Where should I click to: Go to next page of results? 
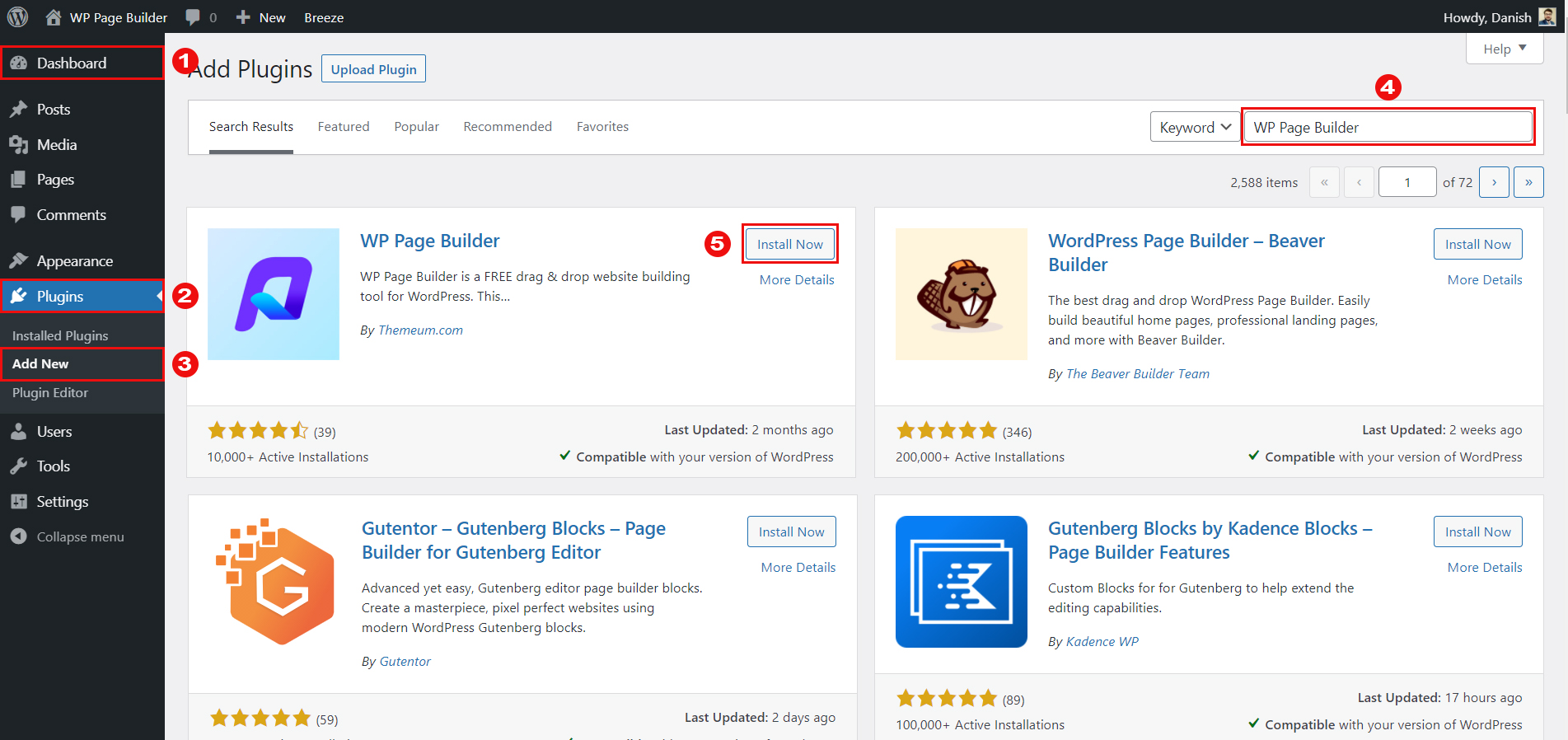1493,182
